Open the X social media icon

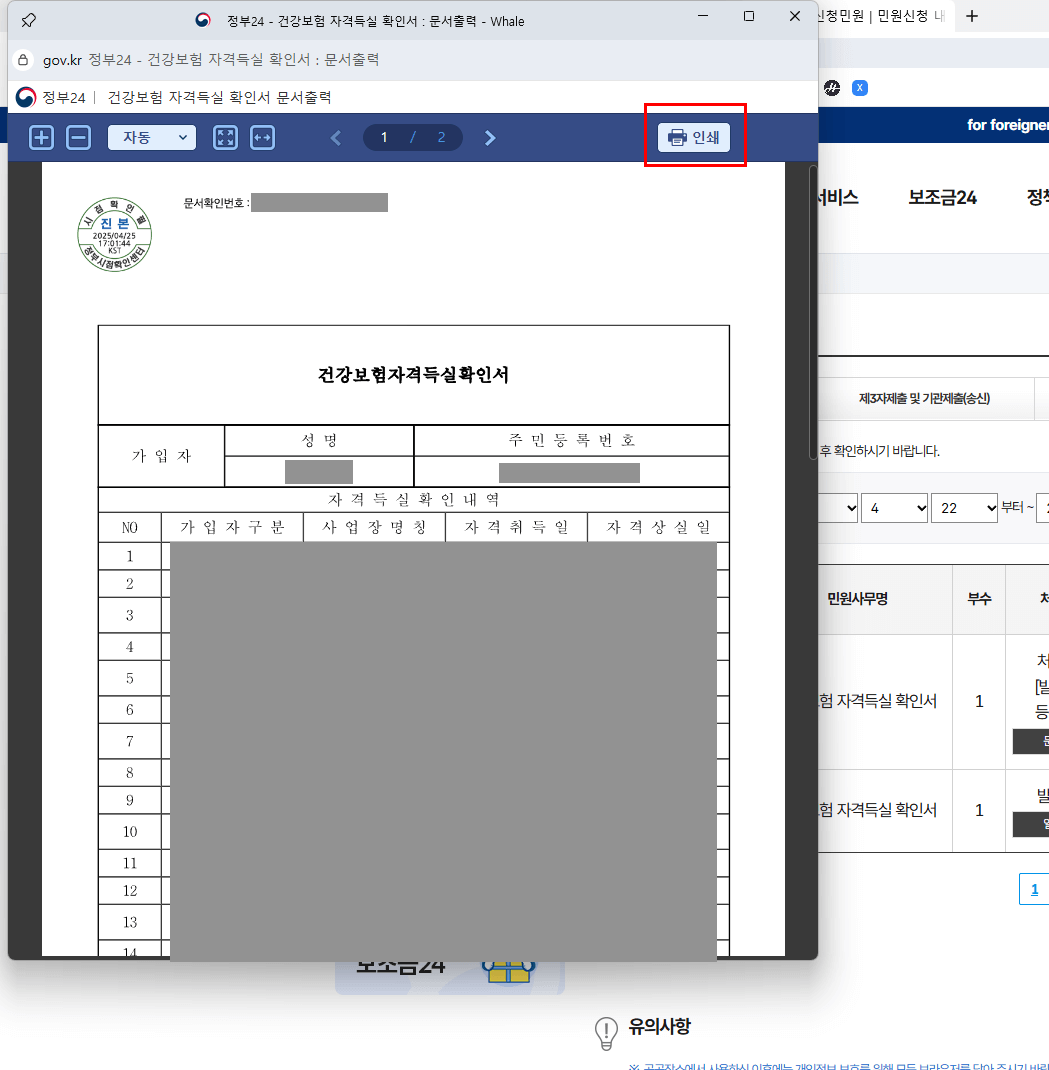[x=859, y=88]
